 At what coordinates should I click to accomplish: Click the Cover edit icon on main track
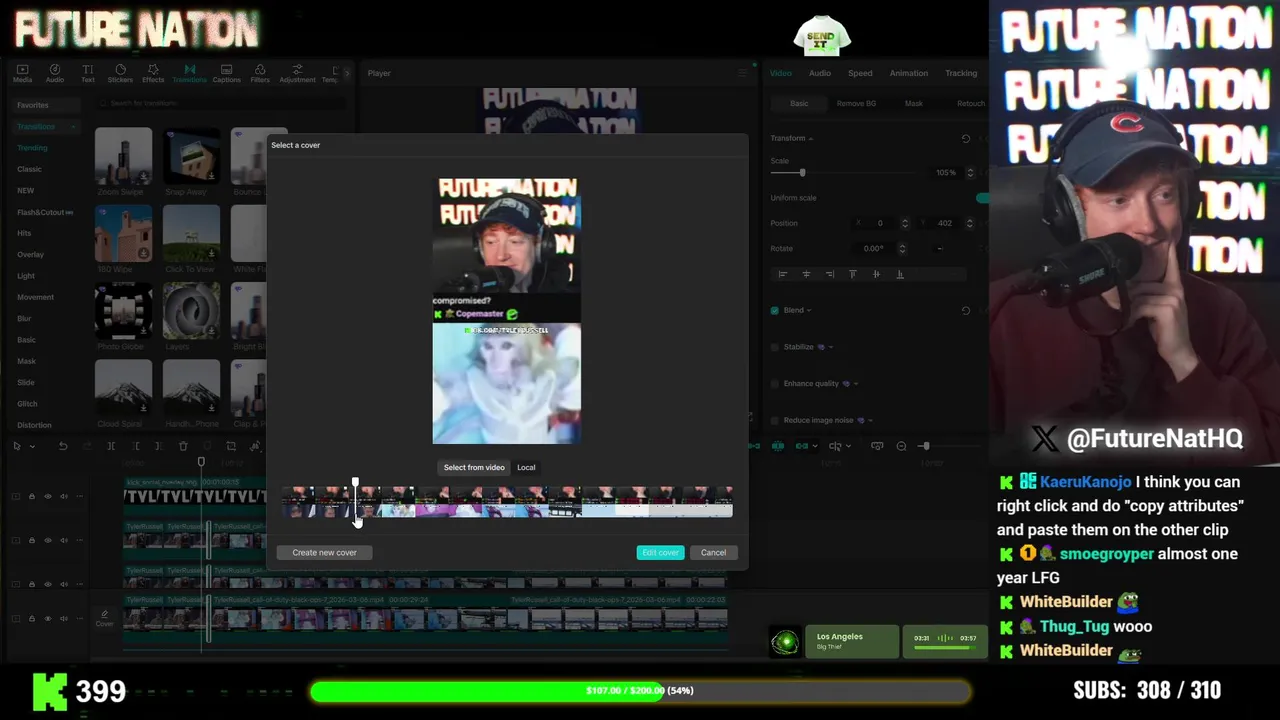[104, 618]
